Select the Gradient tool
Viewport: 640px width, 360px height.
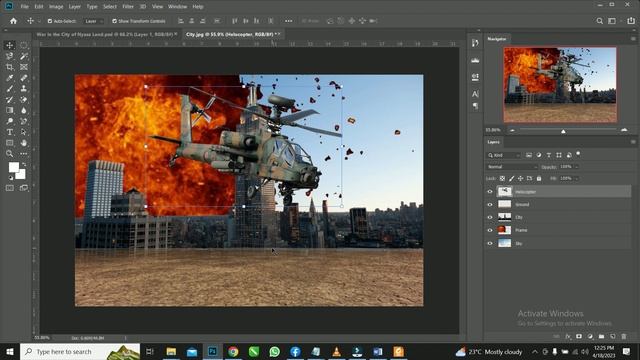point(10,110)
